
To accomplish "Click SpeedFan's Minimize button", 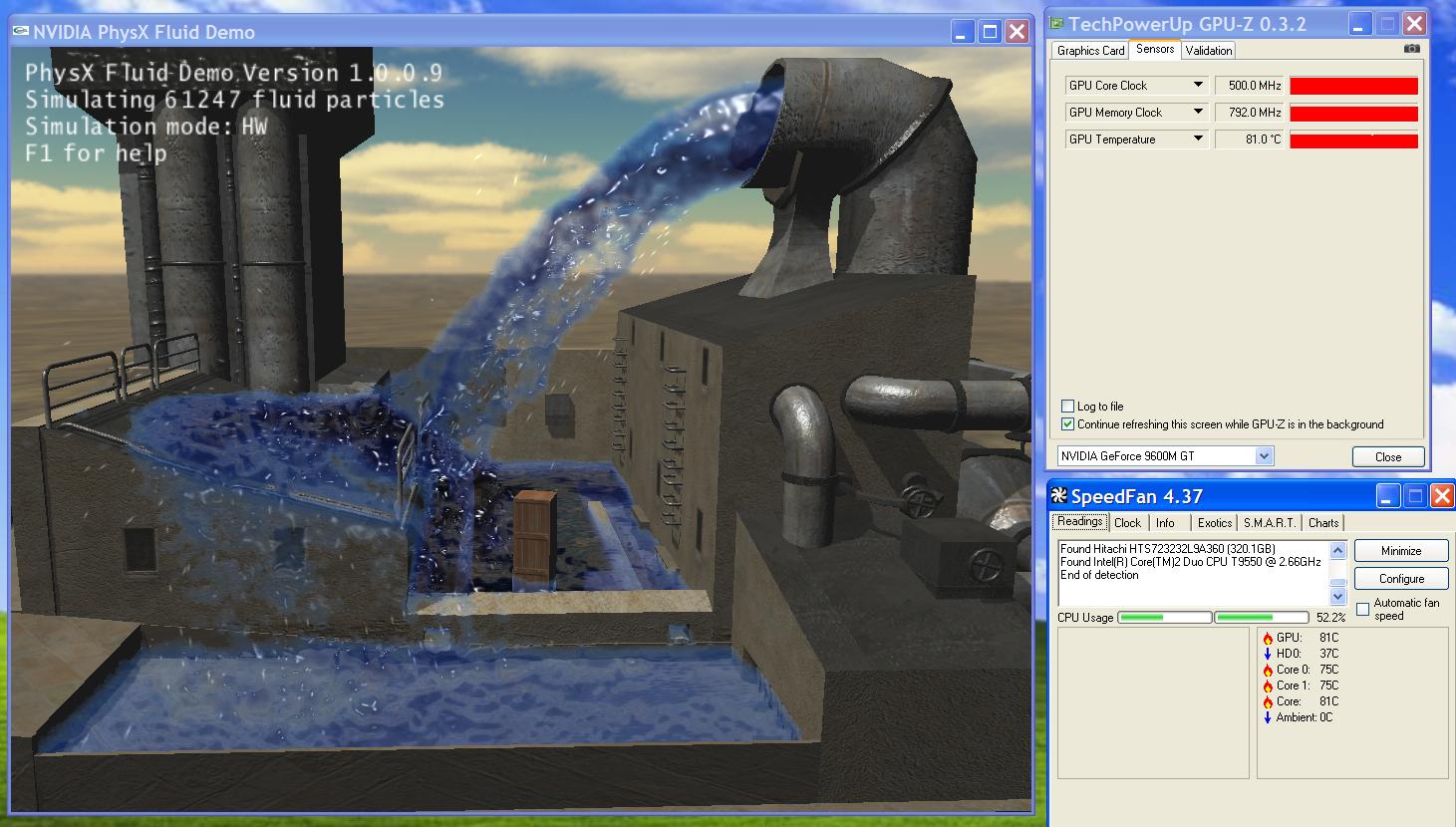I will click(x=1401, y=551).
